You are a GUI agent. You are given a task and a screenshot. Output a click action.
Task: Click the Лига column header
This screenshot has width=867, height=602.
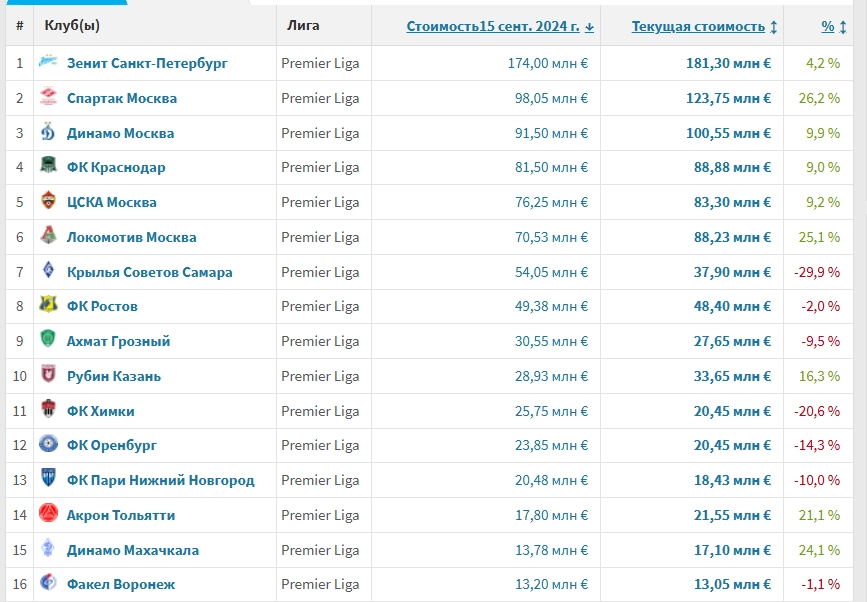[303, 25]
